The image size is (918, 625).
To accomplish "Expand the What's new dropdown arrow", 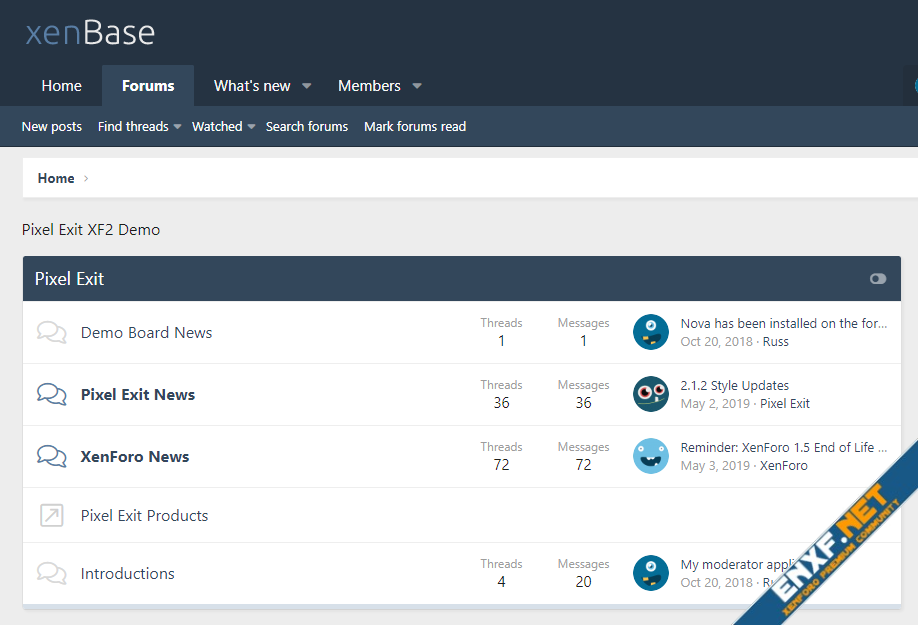I will click(307, 86).
